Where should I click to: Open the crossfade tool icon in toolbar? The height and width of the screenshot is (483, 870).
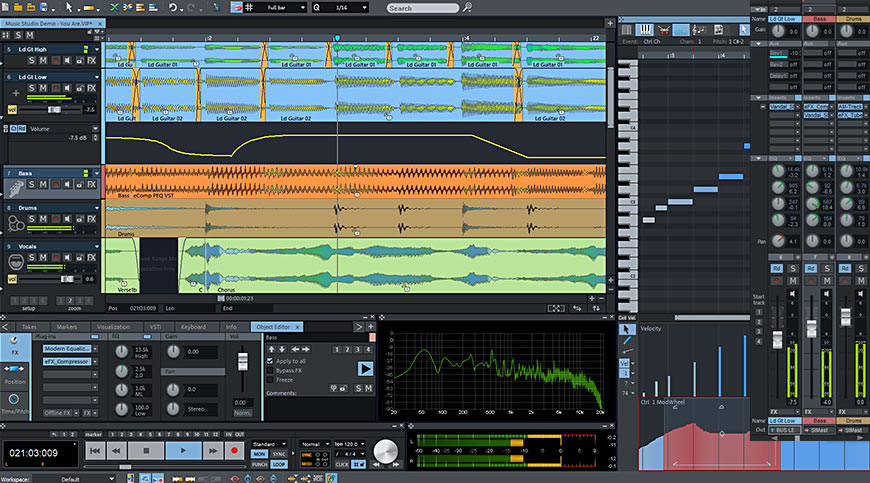pyautogui.click(x=114, y=7)
